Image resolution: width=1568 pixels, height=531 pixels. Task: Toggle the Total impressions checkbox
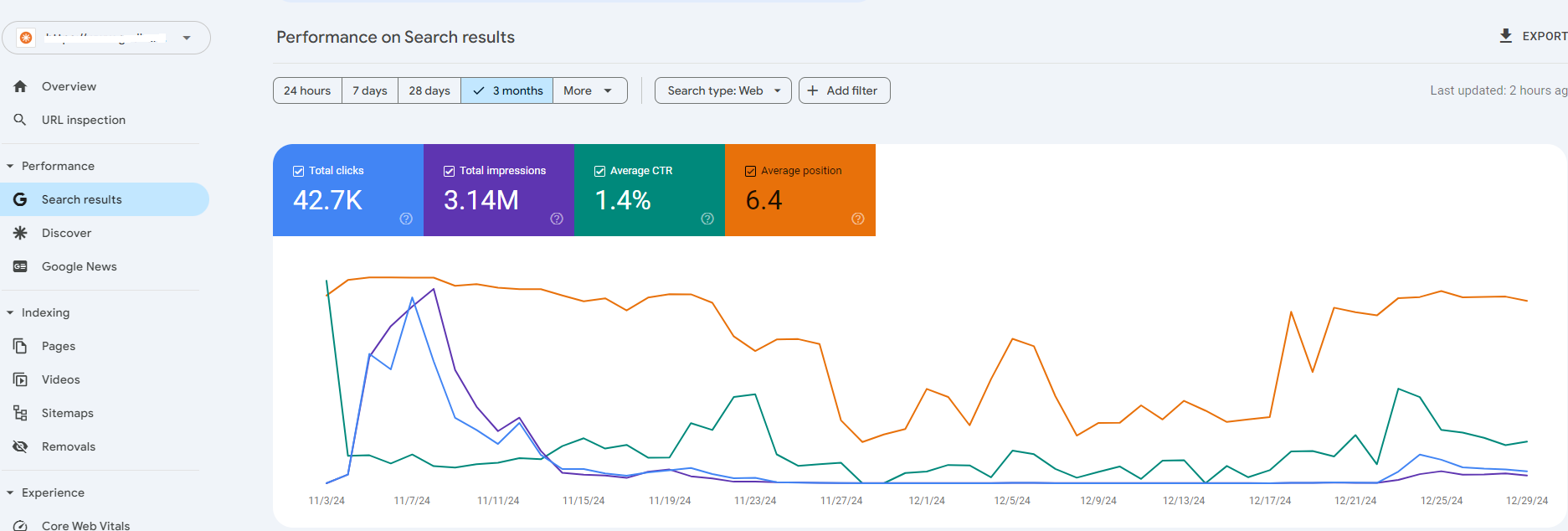tap(449, 171)
